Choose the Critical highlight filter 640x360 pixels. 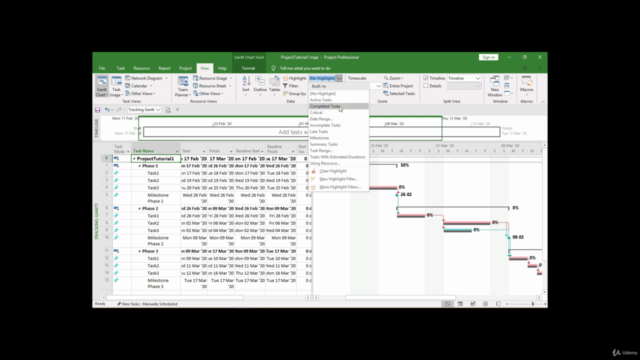pos(338,113)
